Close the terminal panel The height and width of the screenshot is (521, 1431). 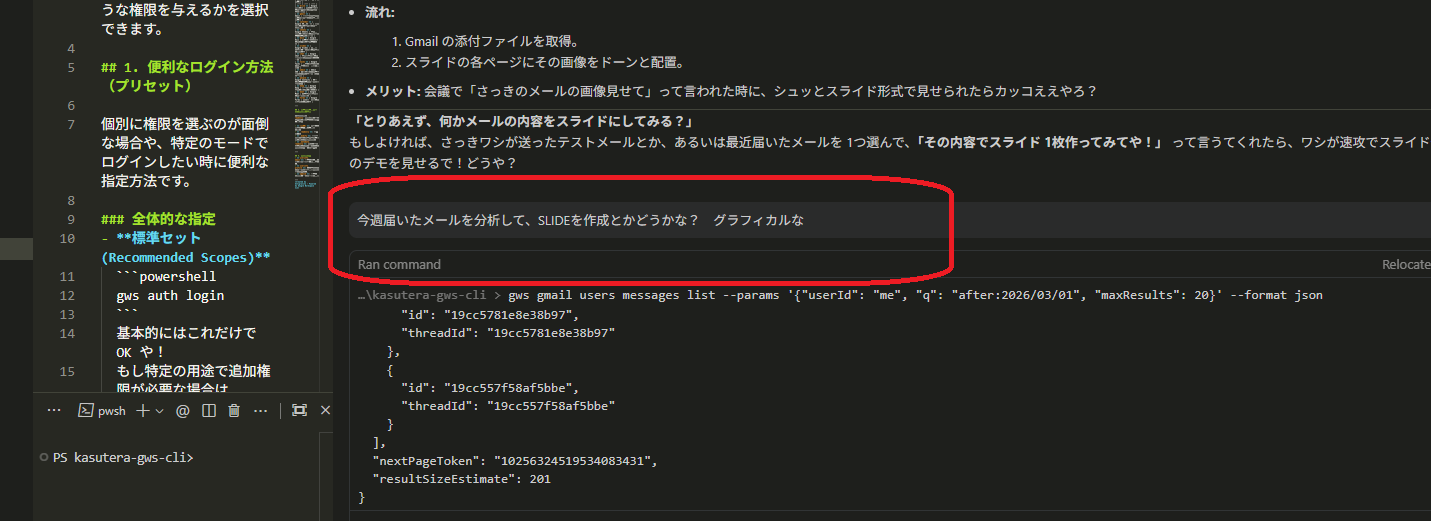click(x=325, y=410)
